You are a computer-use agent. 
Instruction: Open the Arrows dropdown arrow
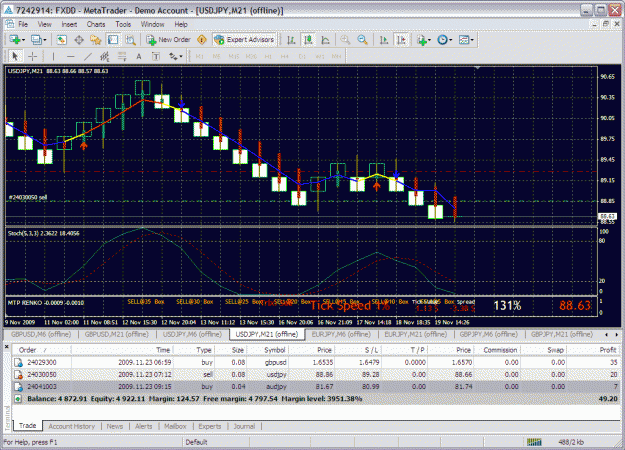click(181, 57)
